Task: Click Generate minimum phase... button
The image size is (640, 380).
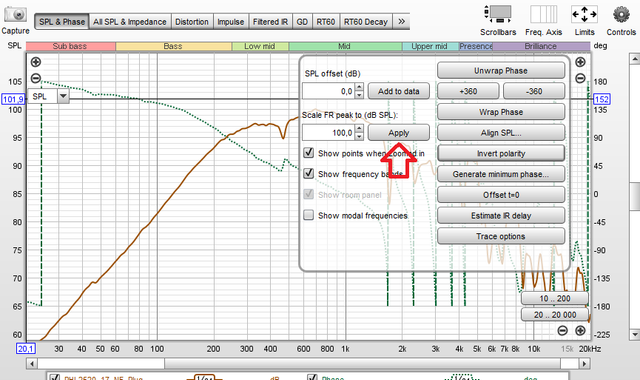Action: [x=501, y=174]
